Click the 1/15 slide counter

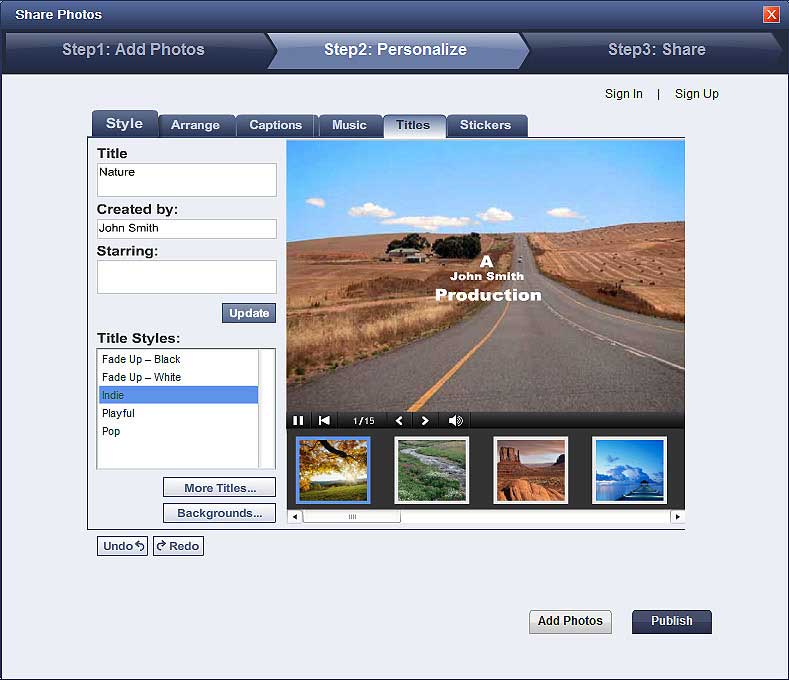pyautogui.click(x=363, y=421)
